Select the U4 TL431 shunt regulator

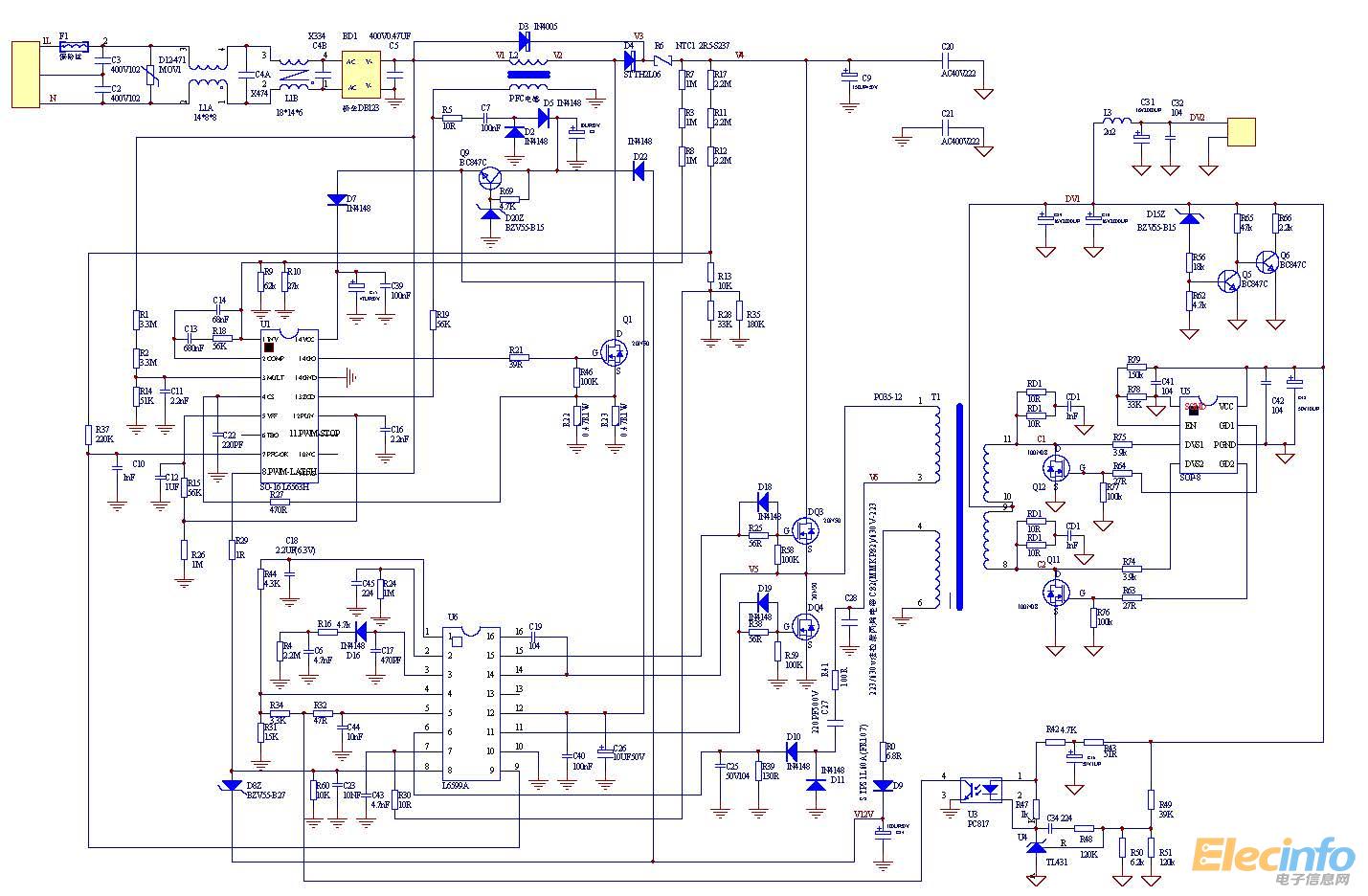point(1036,848)
